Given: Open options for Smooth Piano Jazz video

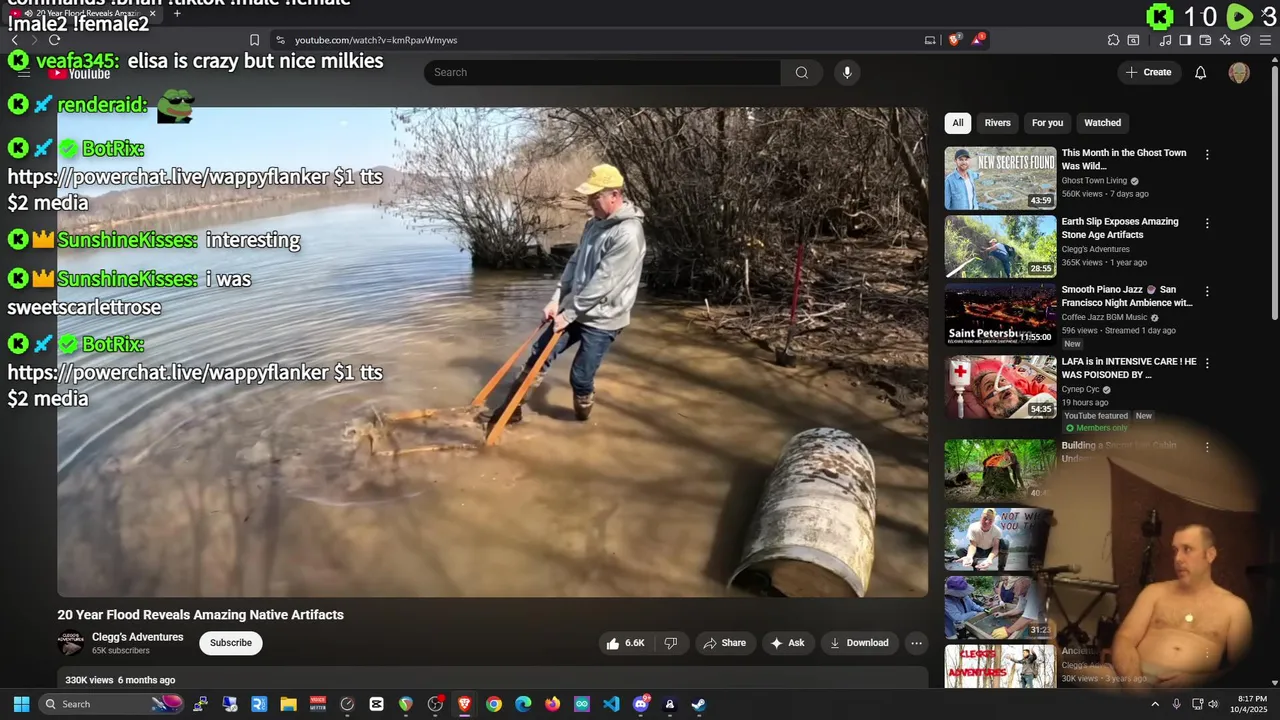Looking at the screenshot, I should [1207, 291].
